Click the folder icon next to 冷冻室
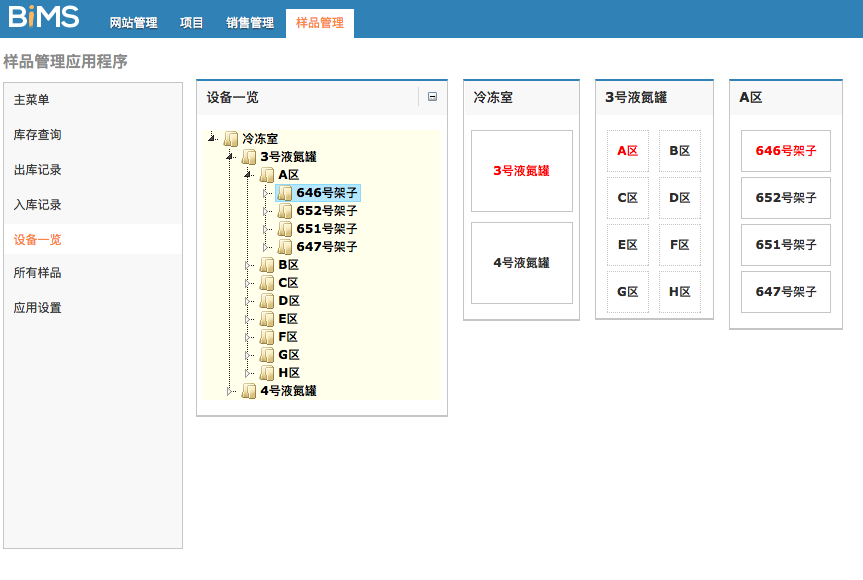863x580 pixels. [x=231, y=138]
